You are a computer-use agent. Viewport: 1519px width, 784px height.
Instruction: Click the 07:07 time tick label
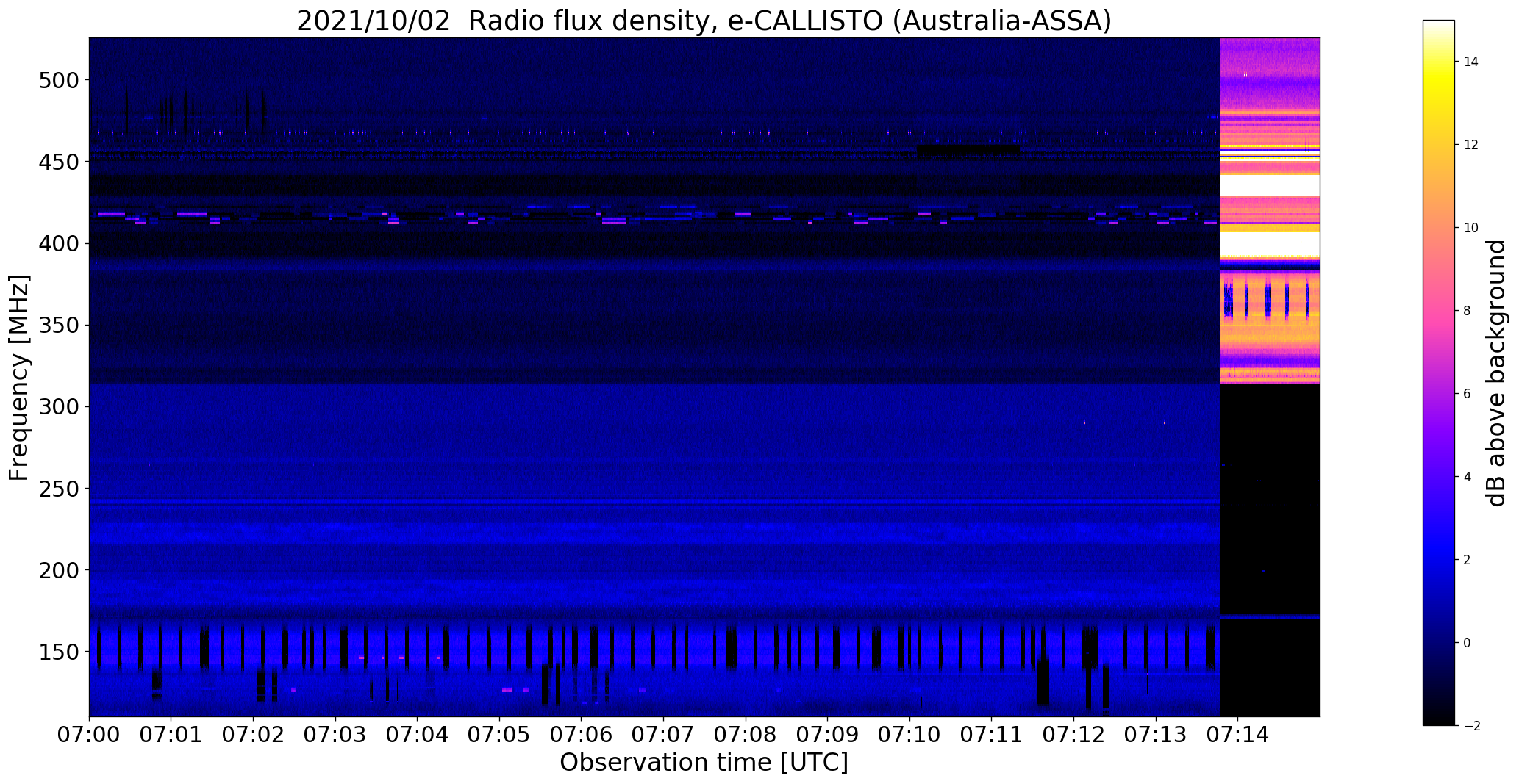(x=664, y=734)
